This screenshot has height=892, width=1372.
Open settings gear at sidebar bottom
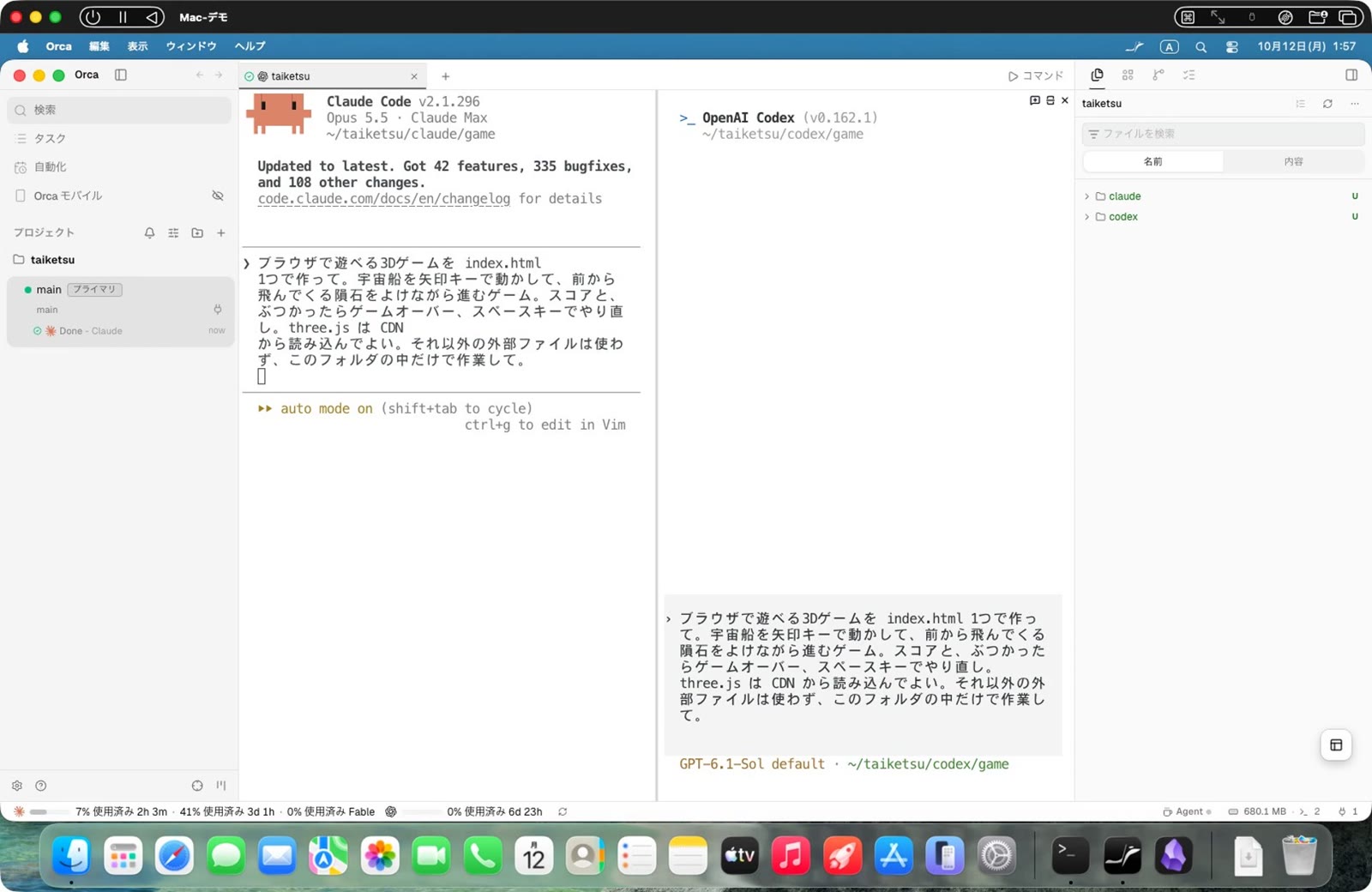[17, 786]
